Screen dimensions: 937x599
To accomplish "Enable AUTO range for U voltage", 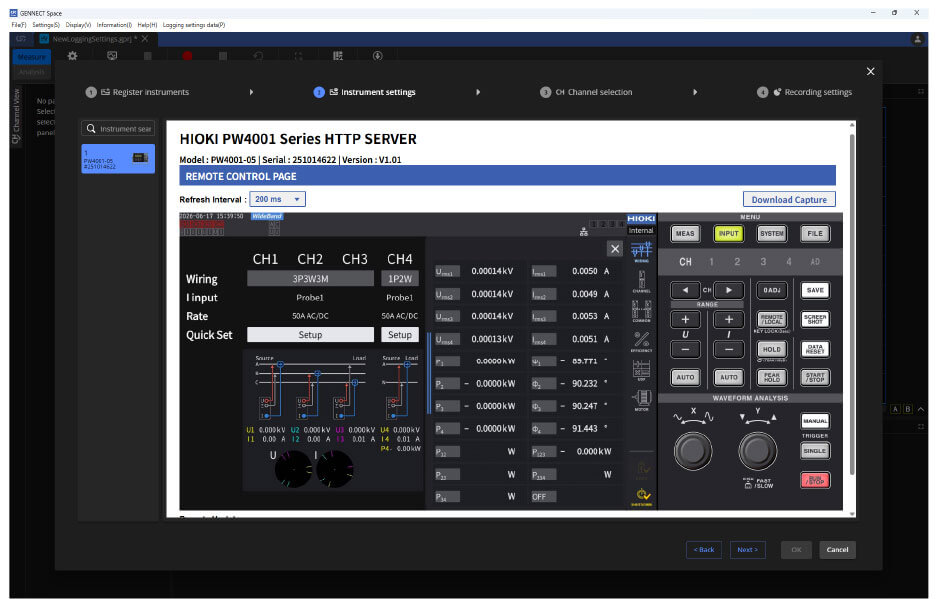I will pos(685,377).
